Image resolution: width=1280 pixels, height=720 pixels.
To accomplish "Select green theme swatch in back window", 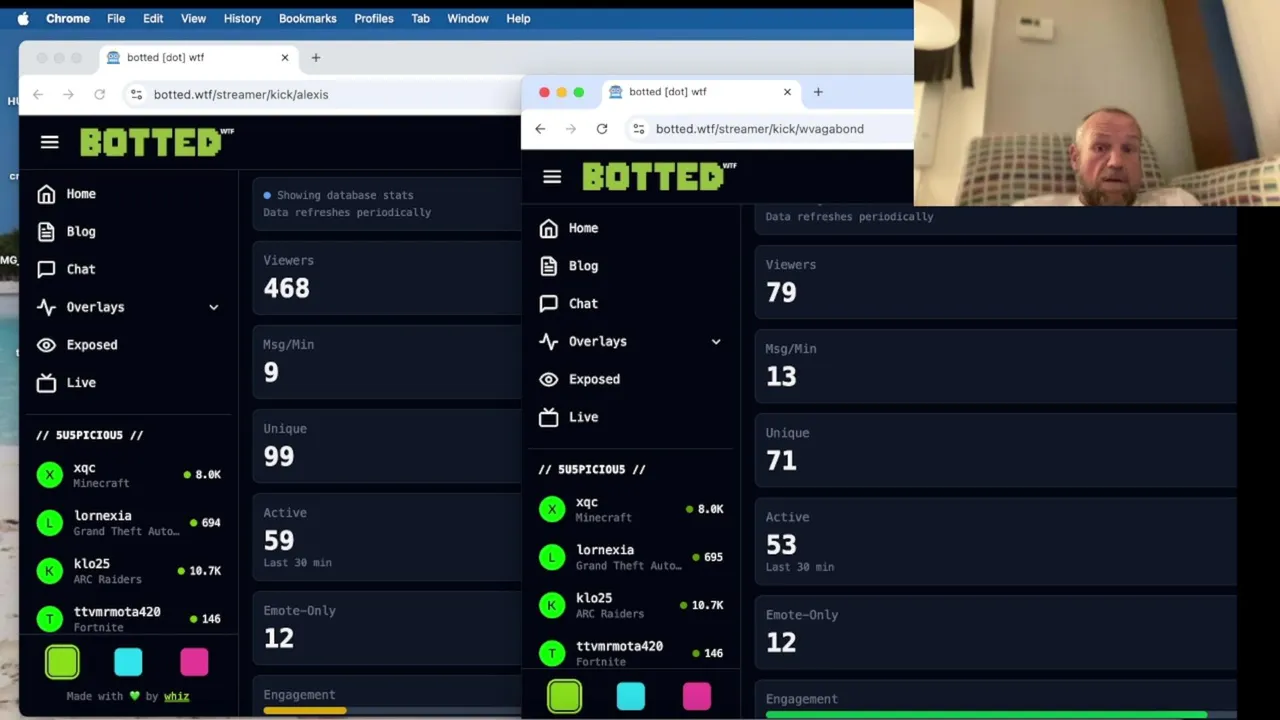I will point(62,662).
